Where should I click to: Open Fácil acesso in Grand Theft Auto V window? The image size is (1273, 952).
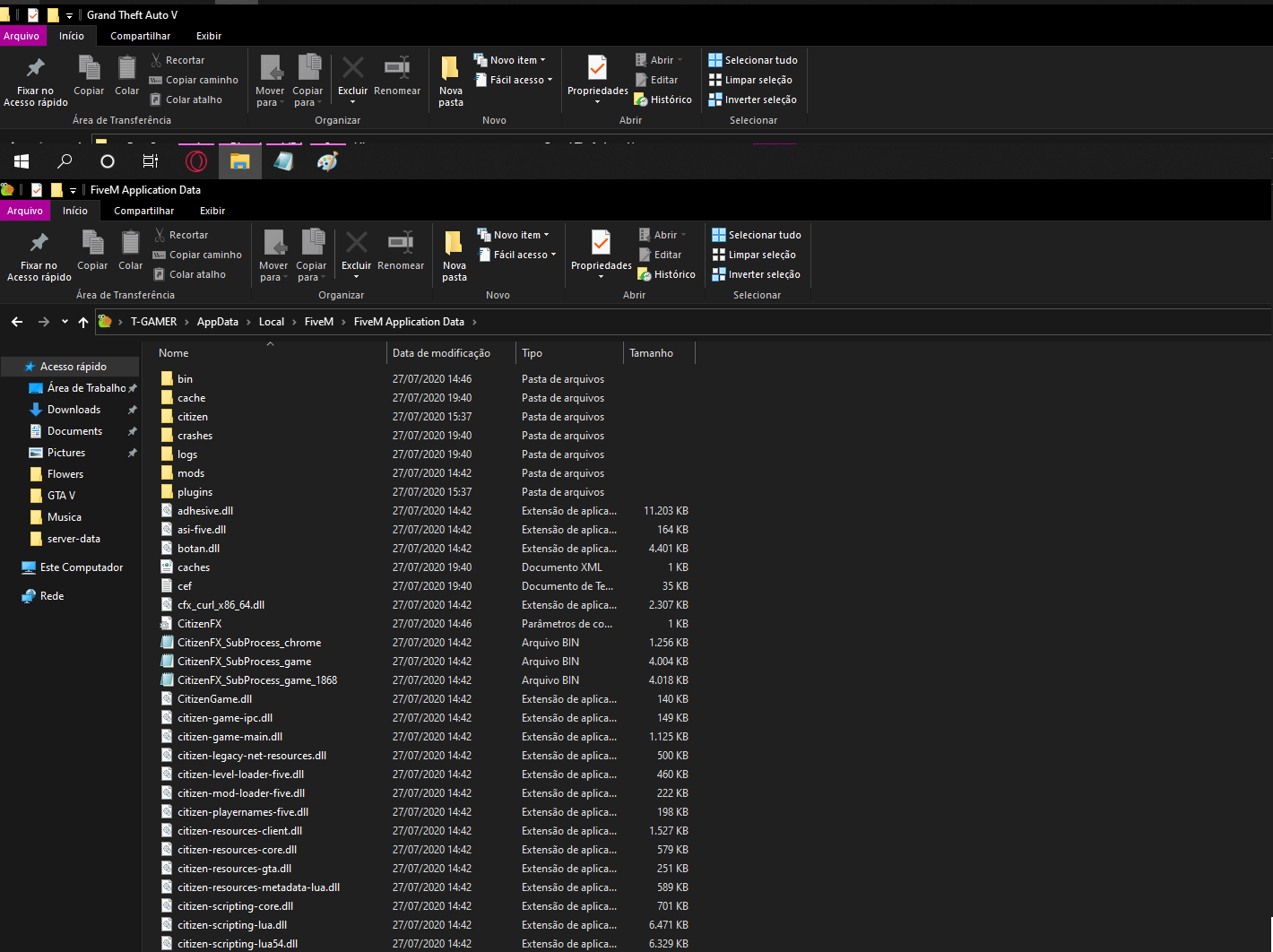pos(513,80)
